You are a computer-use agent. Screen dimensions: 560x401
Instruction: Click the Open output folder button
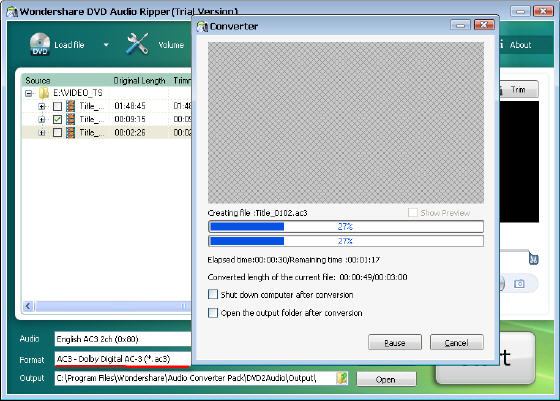pos(386,379)
